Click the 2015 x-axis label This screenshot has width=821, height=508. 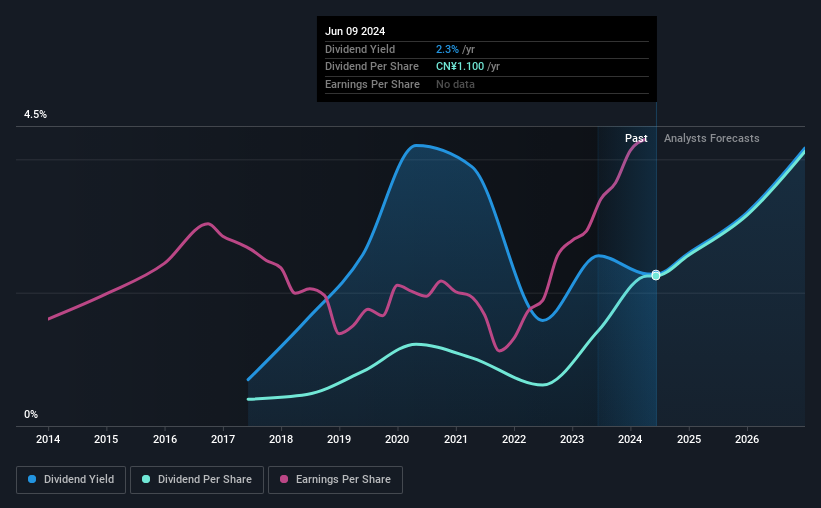[106, 439]
